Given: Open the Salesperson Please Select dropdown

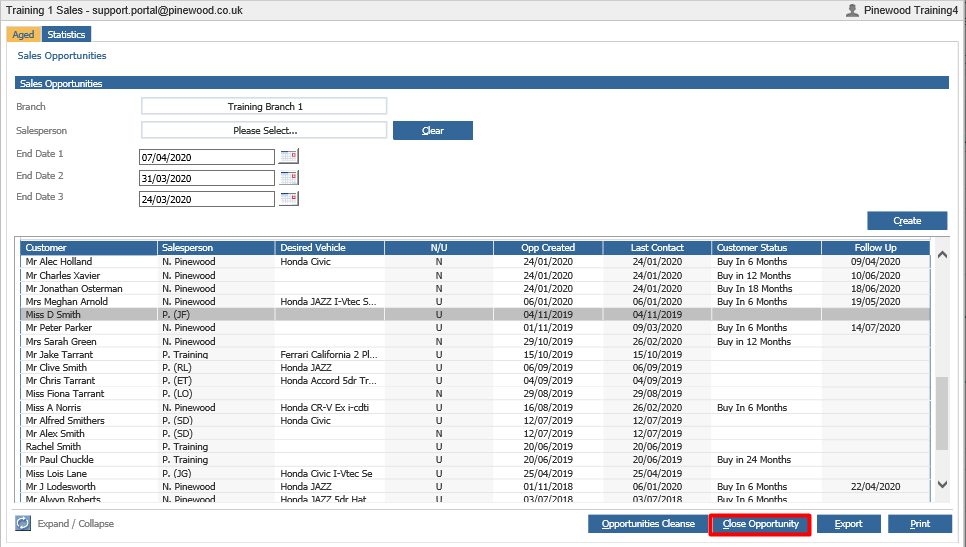Looking at the screenshot, I should click(x=264, y=130).
